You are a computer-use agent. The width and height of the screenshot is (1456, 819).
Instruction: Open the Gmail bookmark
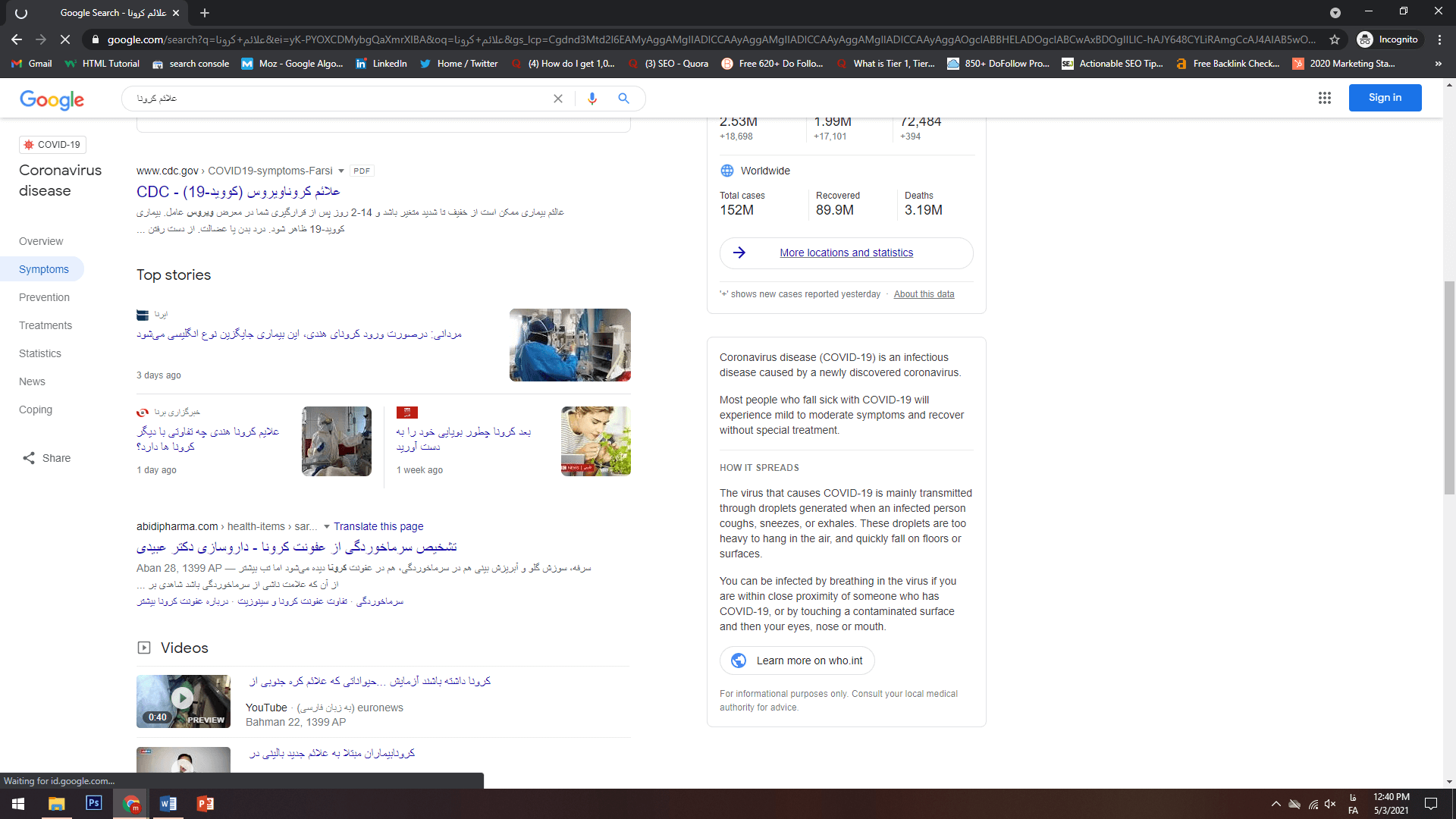tap(32, 64)
